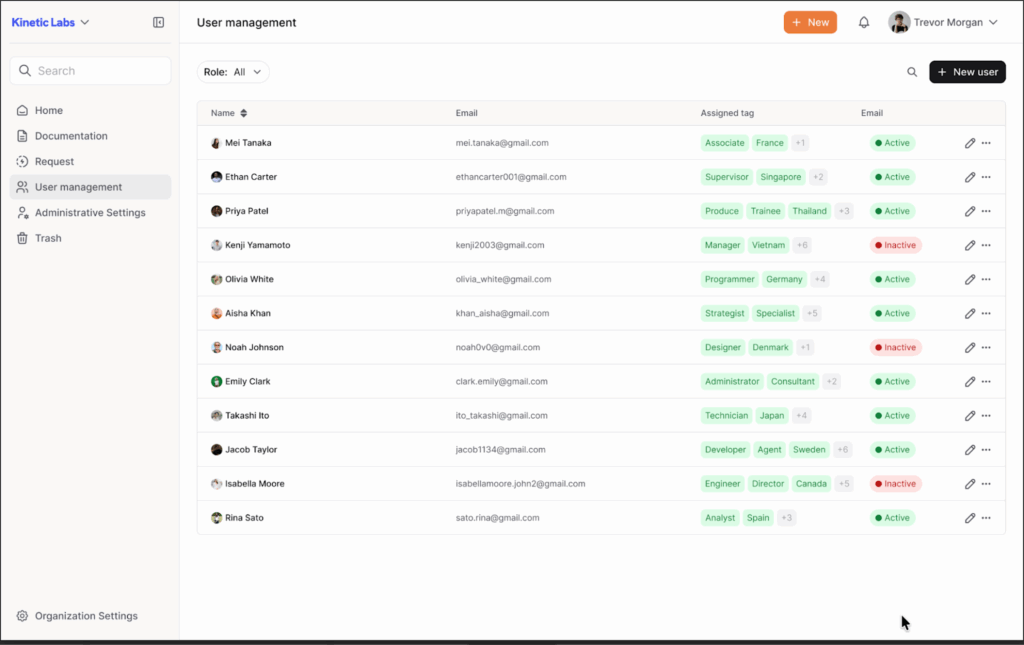
Task: Select the Trash item in the sidebar
Action: pyautogui.click(x=46, y=238)
